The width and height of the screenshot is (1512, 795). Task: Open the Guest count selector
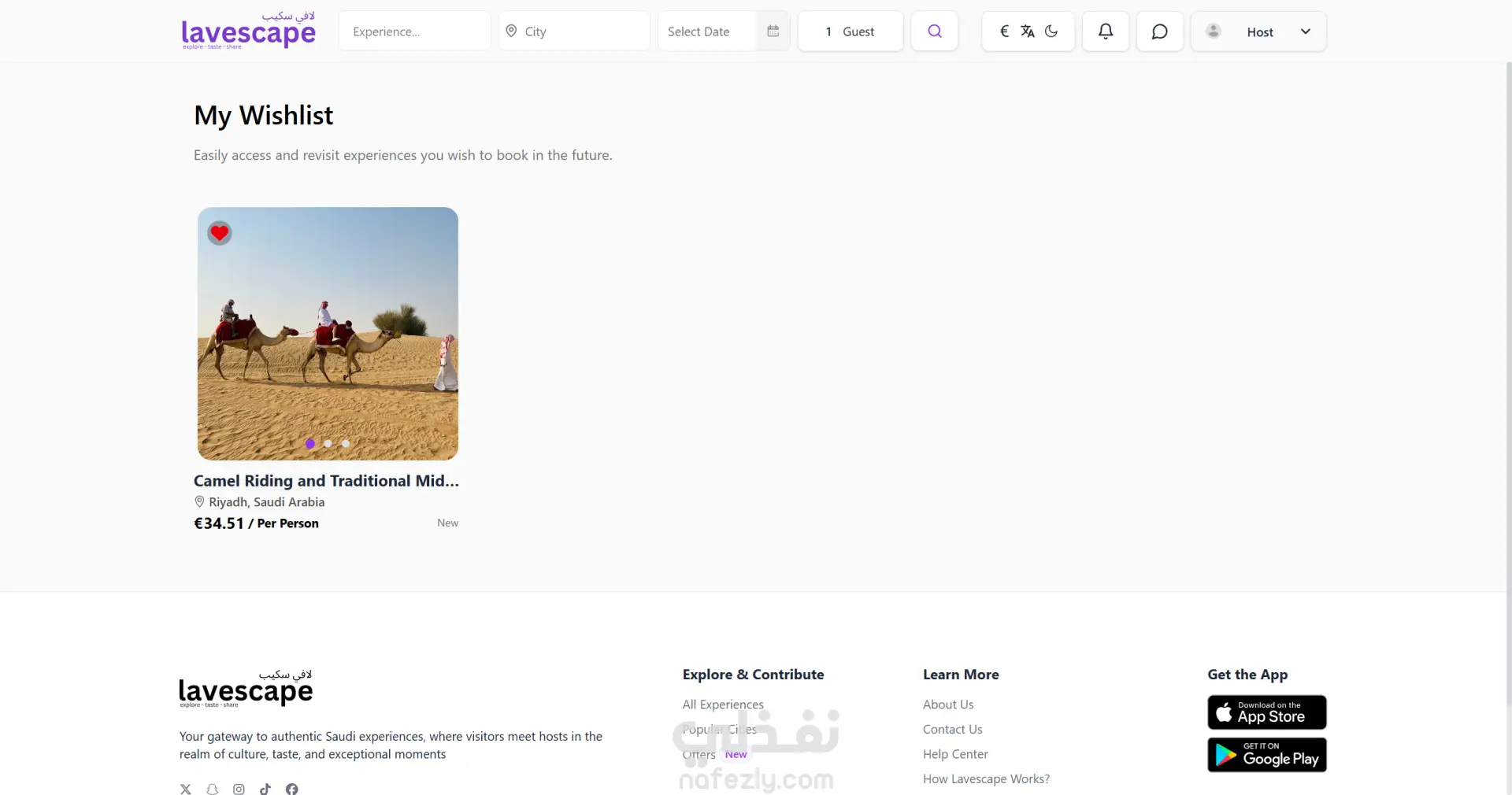click(850, 31)
